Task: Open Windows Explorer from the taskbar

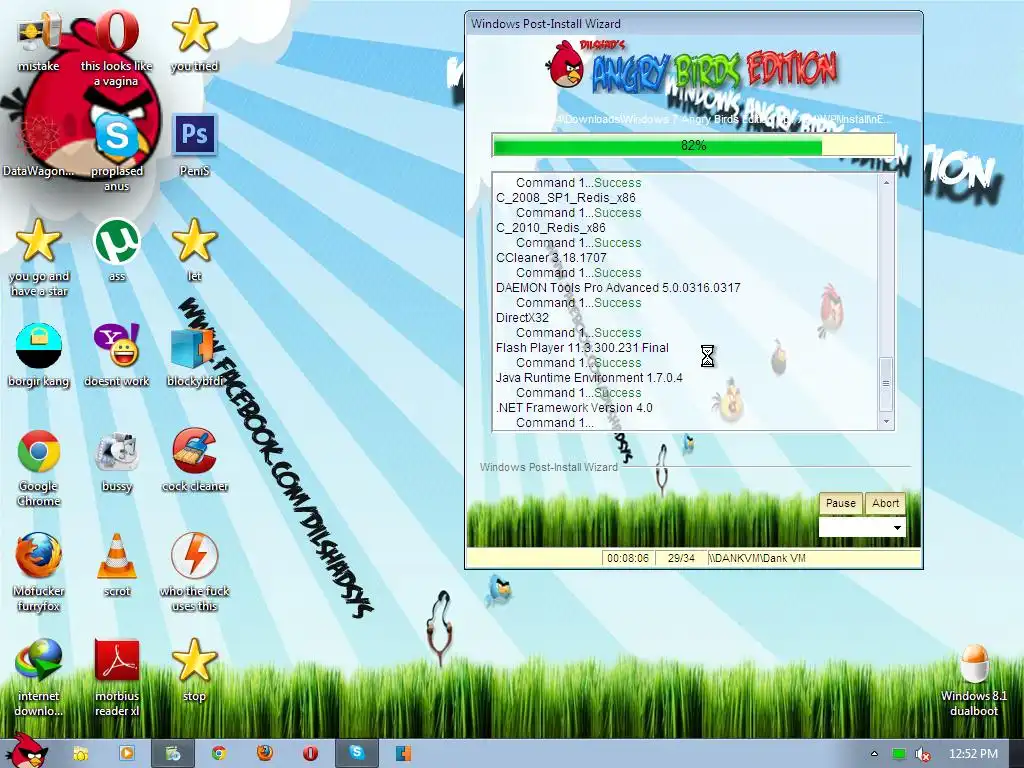Action: 81,754
